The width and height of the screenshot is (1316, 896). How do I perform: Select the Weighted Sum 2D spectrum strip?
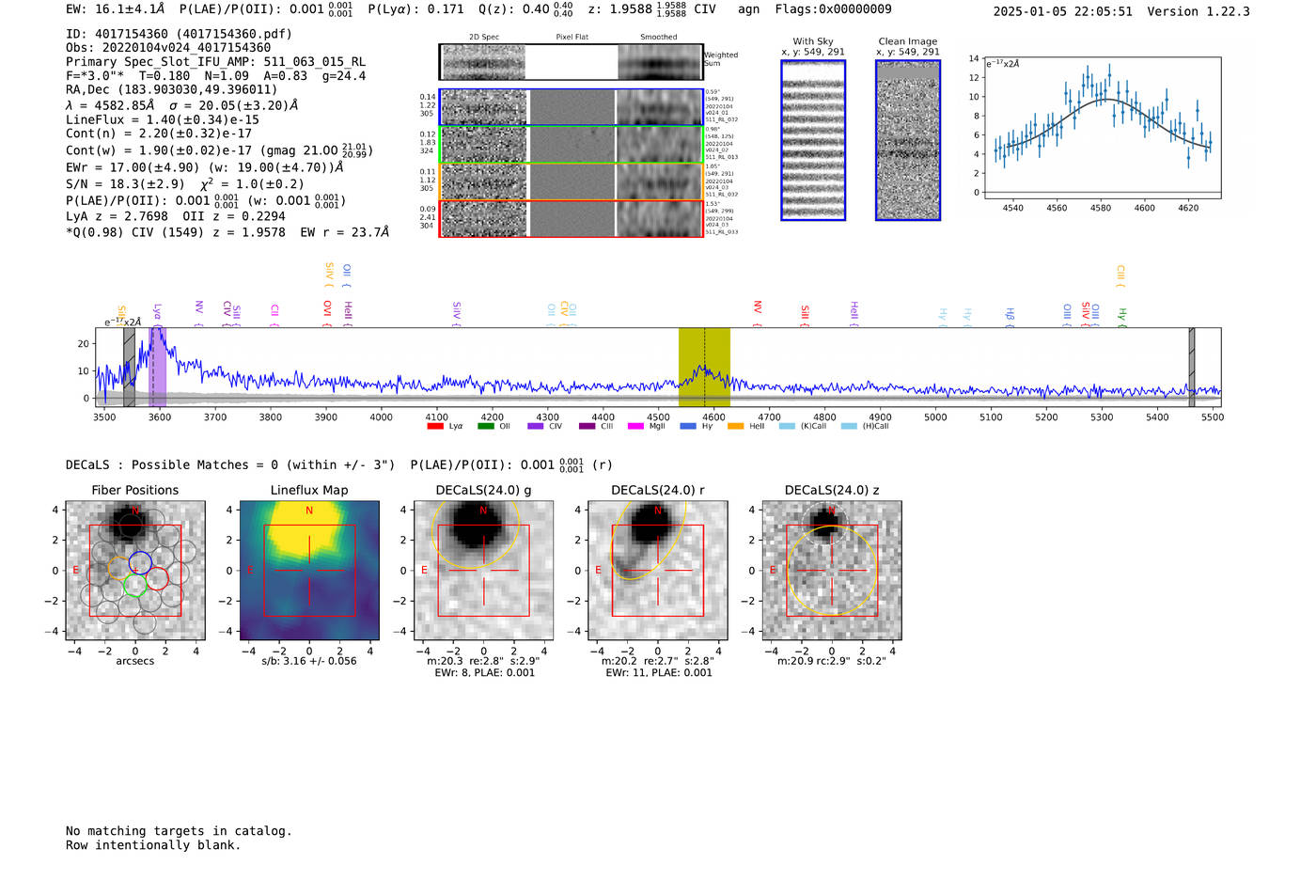pos(571,62)
